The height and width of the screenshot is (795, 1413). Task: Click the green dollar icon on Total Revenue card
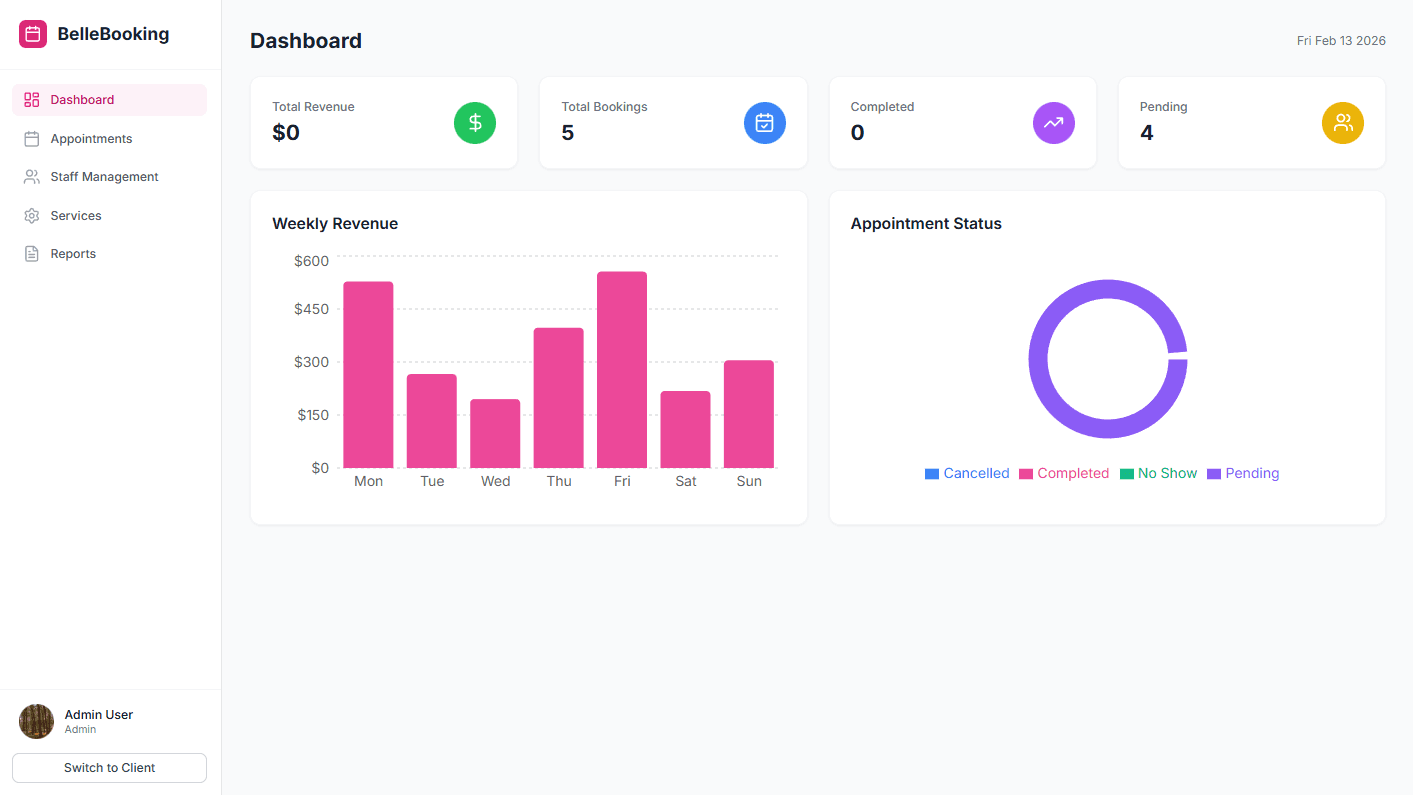474,122
